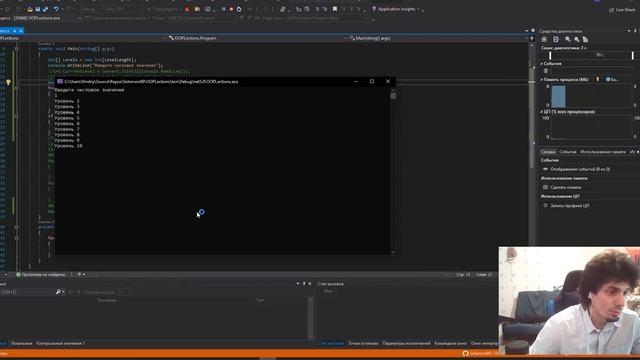Click the console window vertical scrollbar thumb
This screenshot has width=640, height=360.
pos(393,96)
